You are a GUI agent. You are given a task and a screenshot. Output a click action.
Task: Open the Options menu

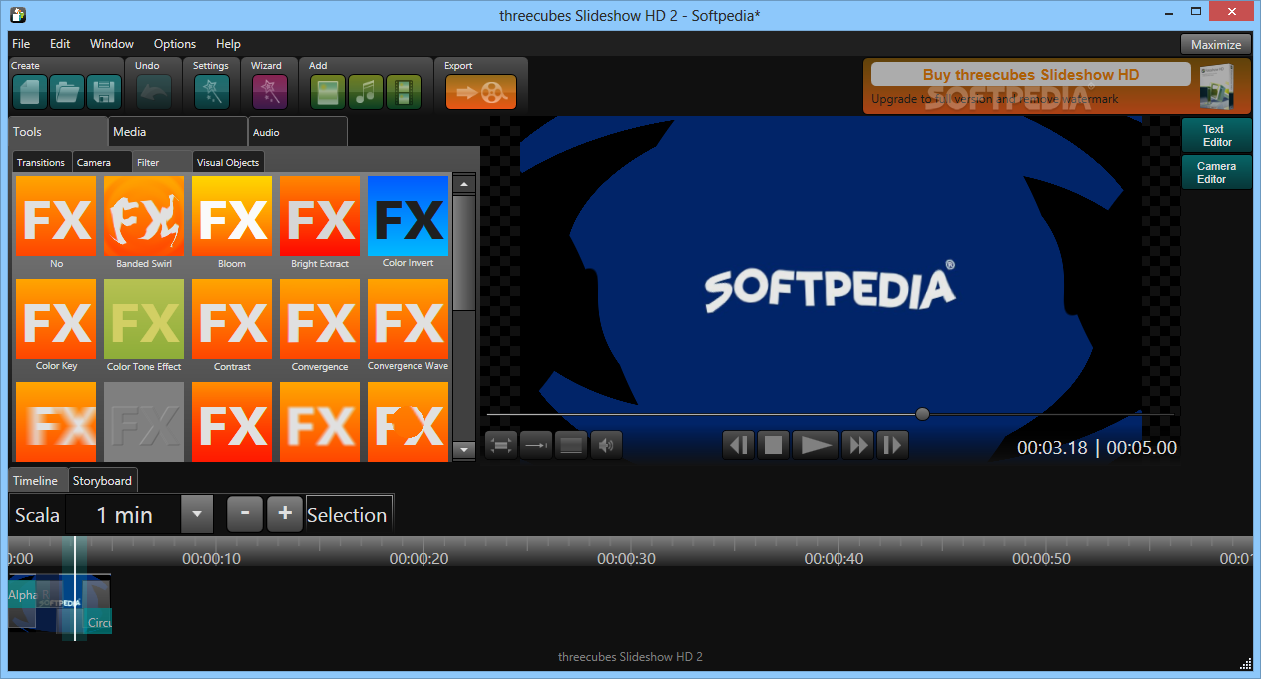point(175,44)
